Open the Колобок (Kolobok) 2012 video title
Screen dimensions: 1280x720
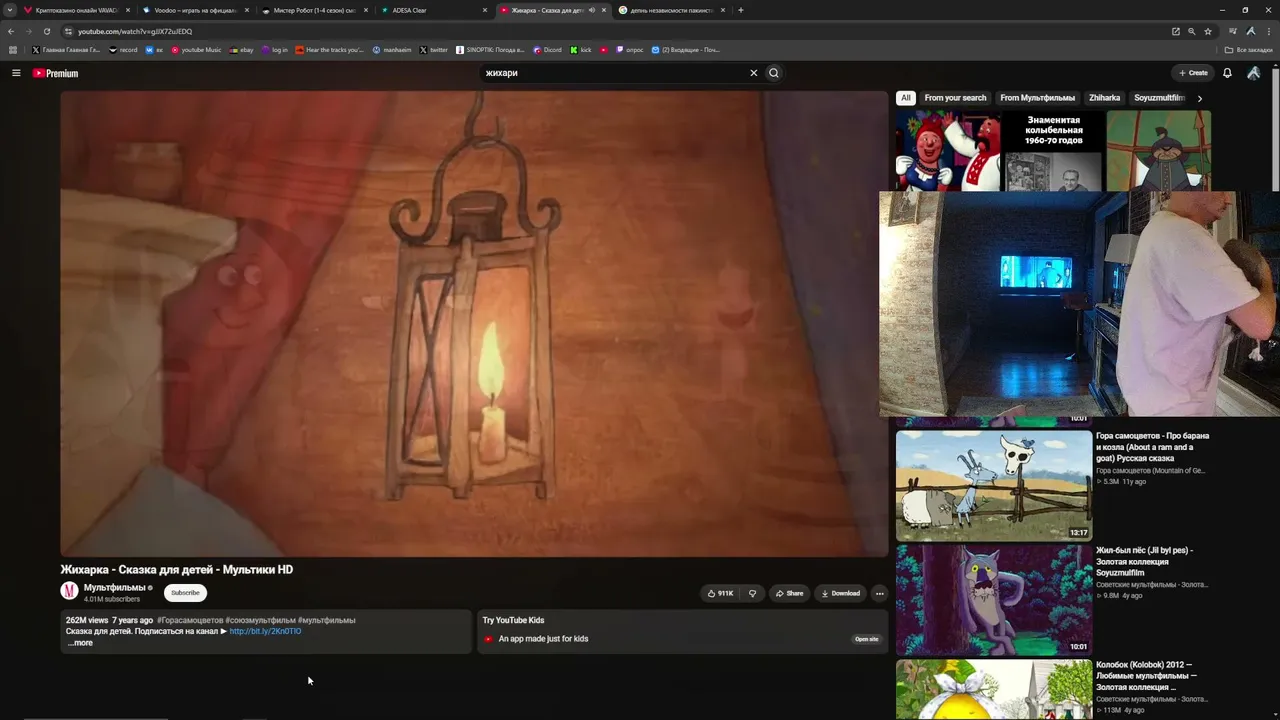click(1146, 676)
